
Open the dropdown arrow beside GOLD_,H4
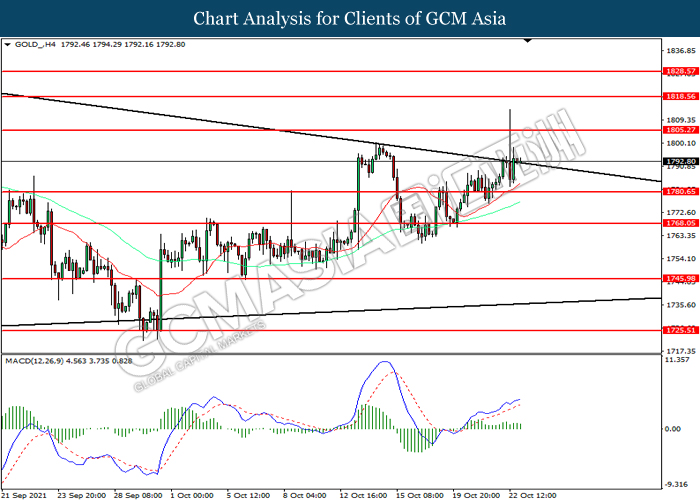[8, 45]
